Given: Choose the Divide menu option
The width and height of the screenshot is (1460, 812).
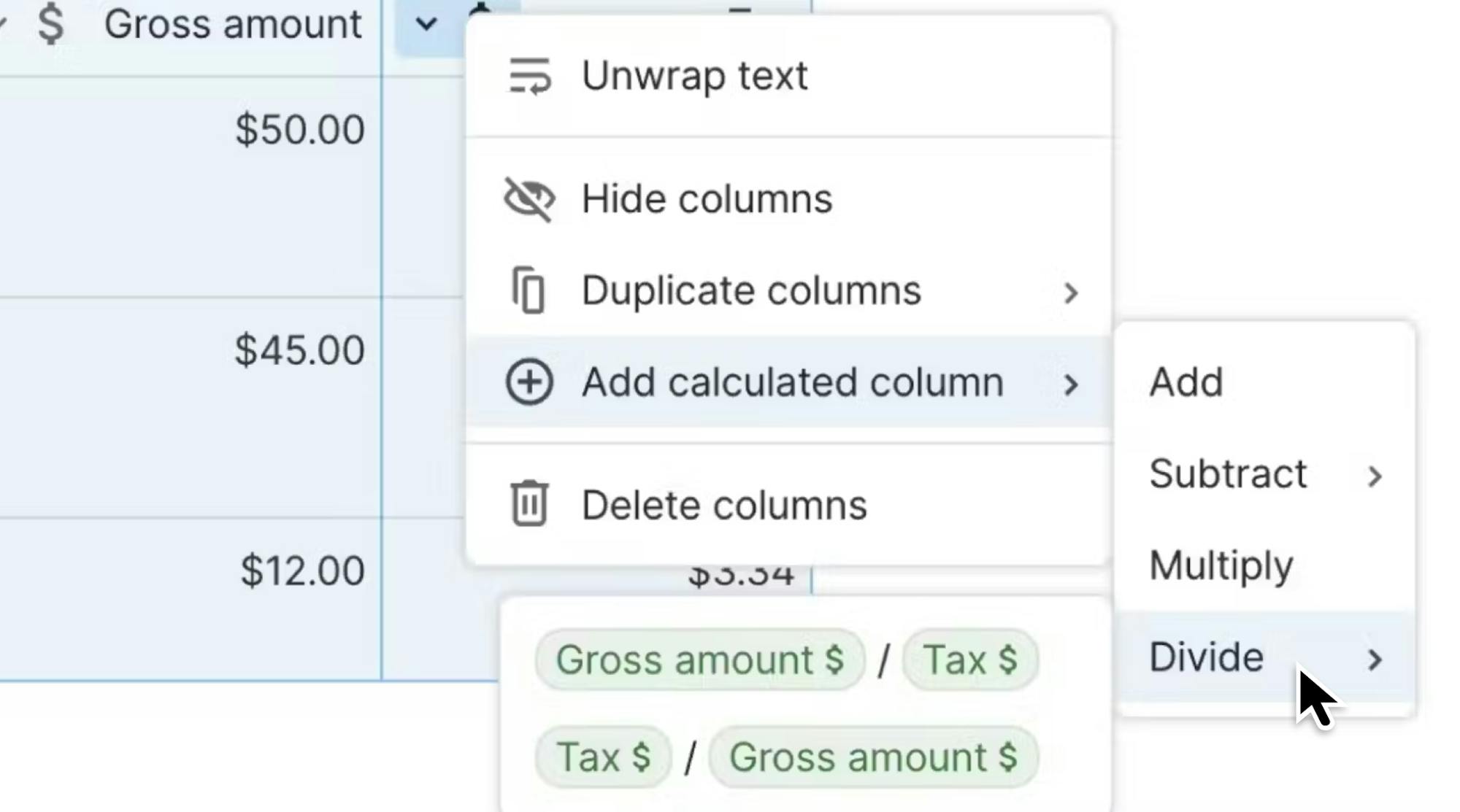Looking at the screenshot, I should coord(1206,657).
